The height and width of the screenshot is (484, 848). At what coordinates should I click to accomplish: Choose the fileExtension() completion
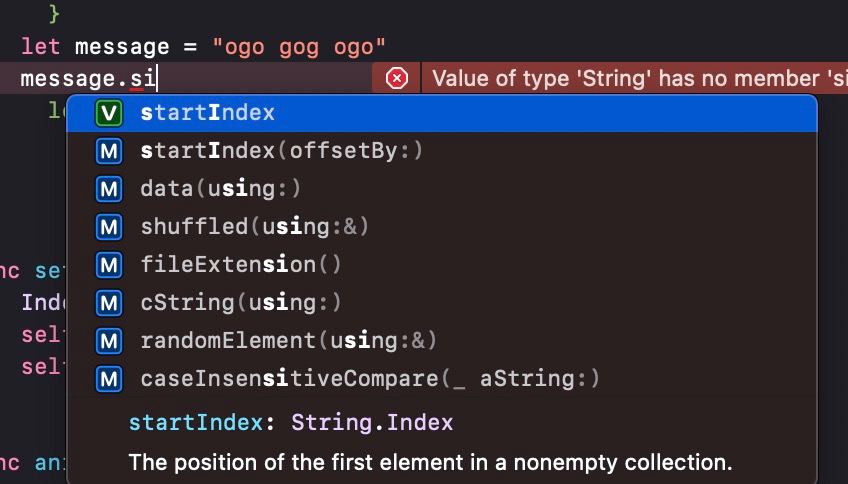tap(241, 265)
